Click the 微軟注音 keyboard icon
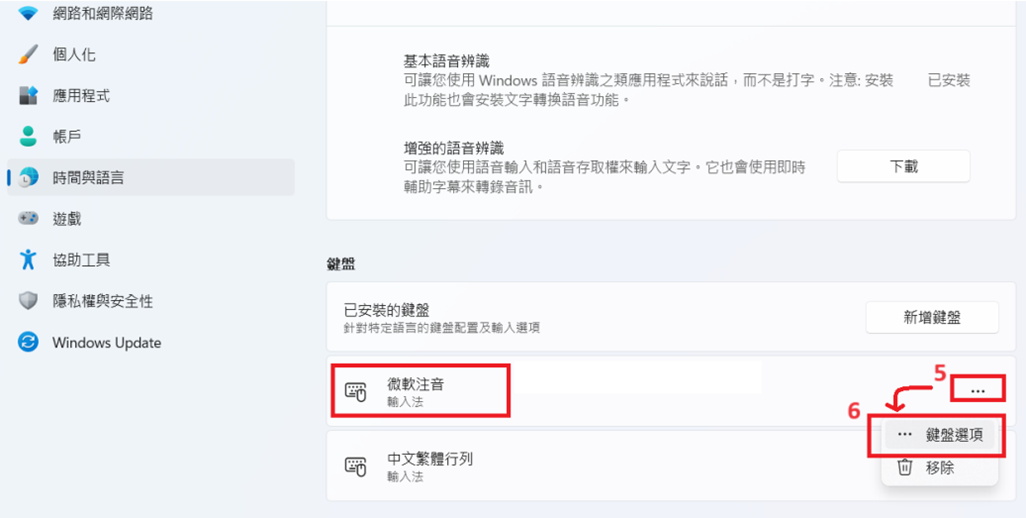 click(355, 391)
